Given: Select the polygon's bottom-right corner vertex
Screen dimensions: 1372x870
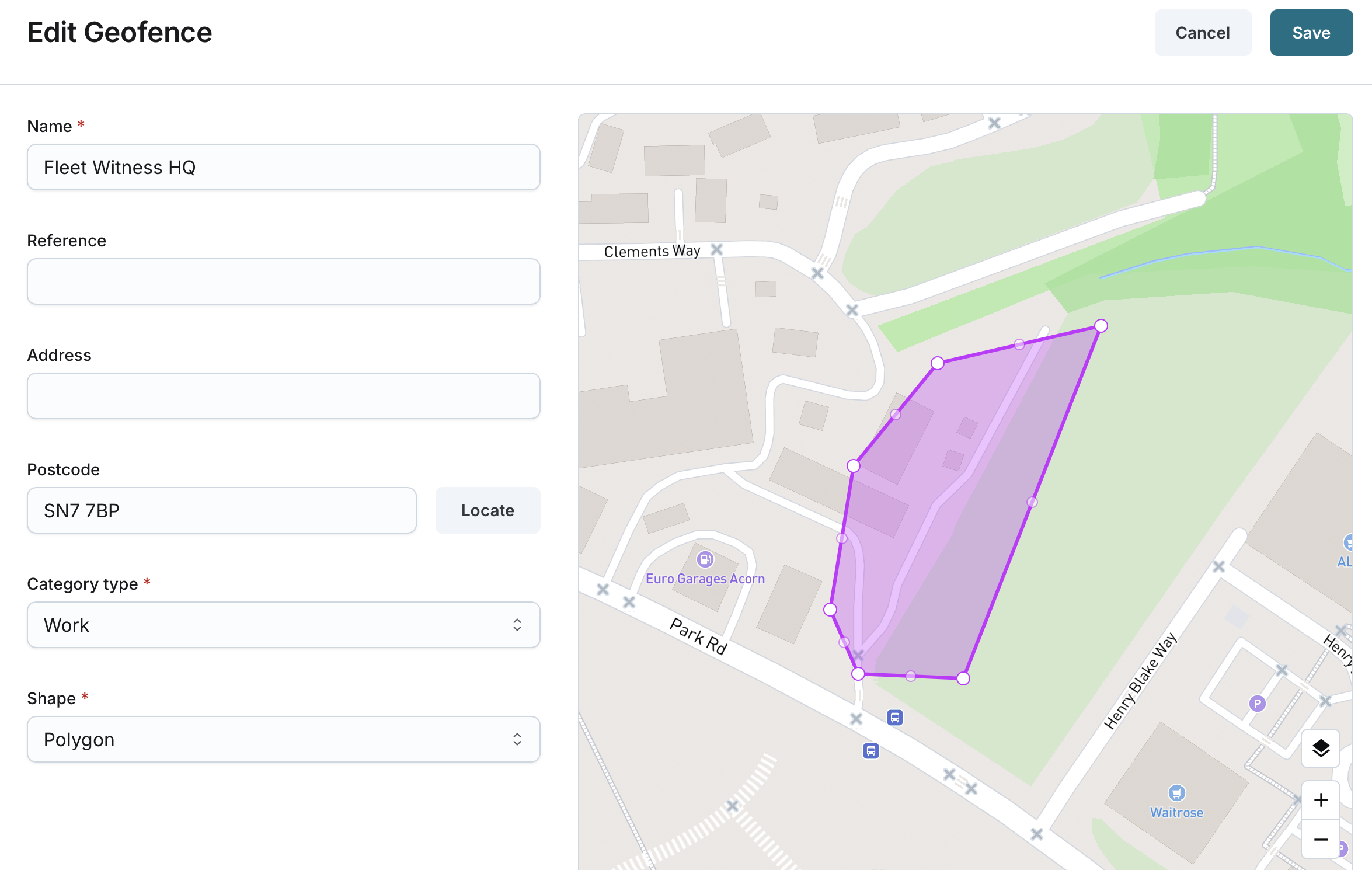Looking at the screenshot, I should click(x=963, y=678).
